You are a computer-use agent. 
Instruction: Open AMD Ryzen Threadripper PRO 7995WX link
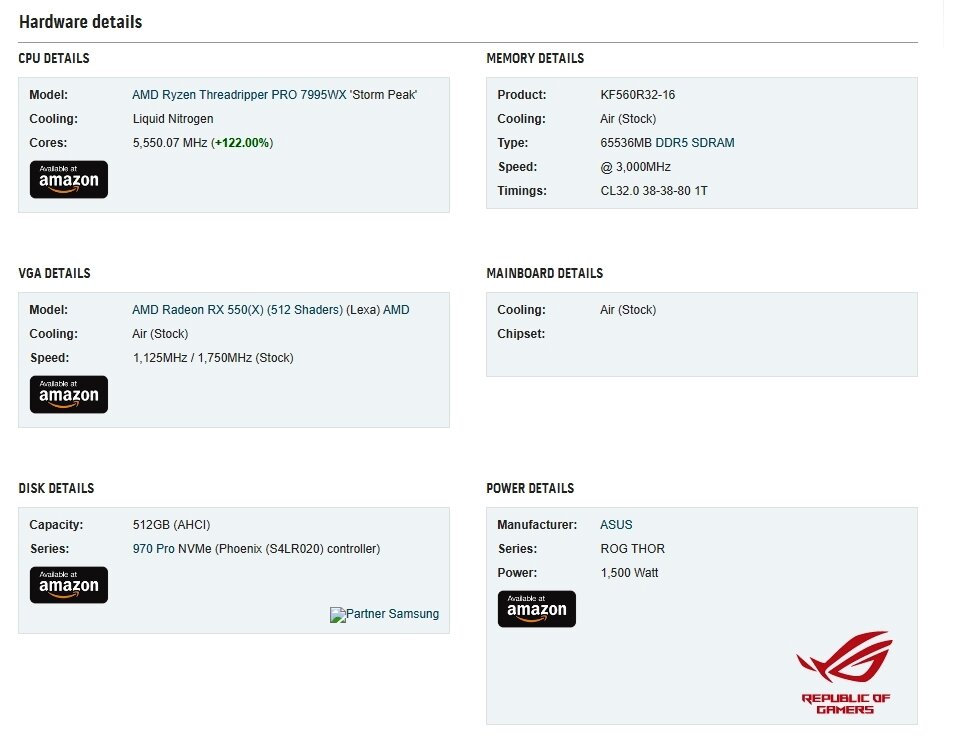click(239, 95)
